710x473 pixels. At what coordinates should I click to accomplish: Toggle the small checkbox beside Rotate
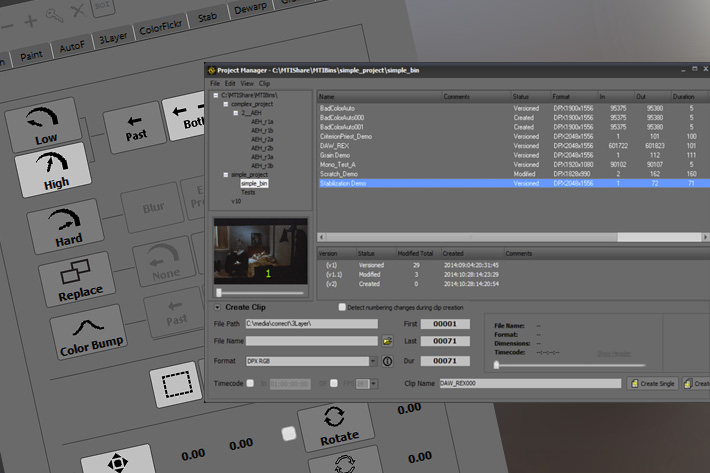pos(289,433)
